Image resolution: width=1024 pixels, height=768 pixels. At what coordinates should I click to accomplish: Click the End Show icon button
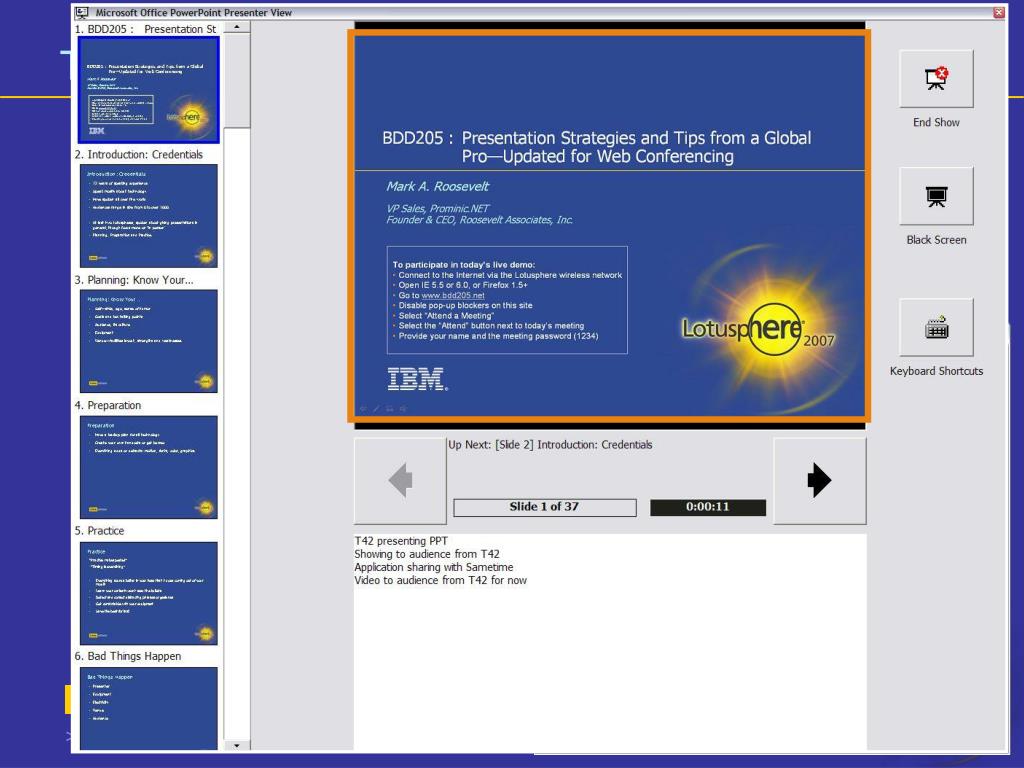(x=936, y=79)
